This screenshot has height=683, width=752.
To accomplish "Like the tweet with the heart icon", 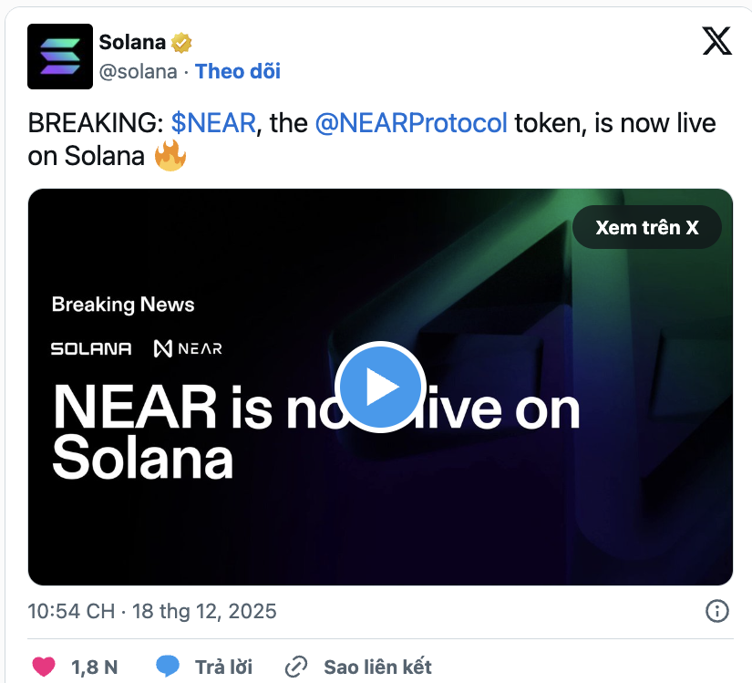I will pyautogui.click(x=44, y=666).
